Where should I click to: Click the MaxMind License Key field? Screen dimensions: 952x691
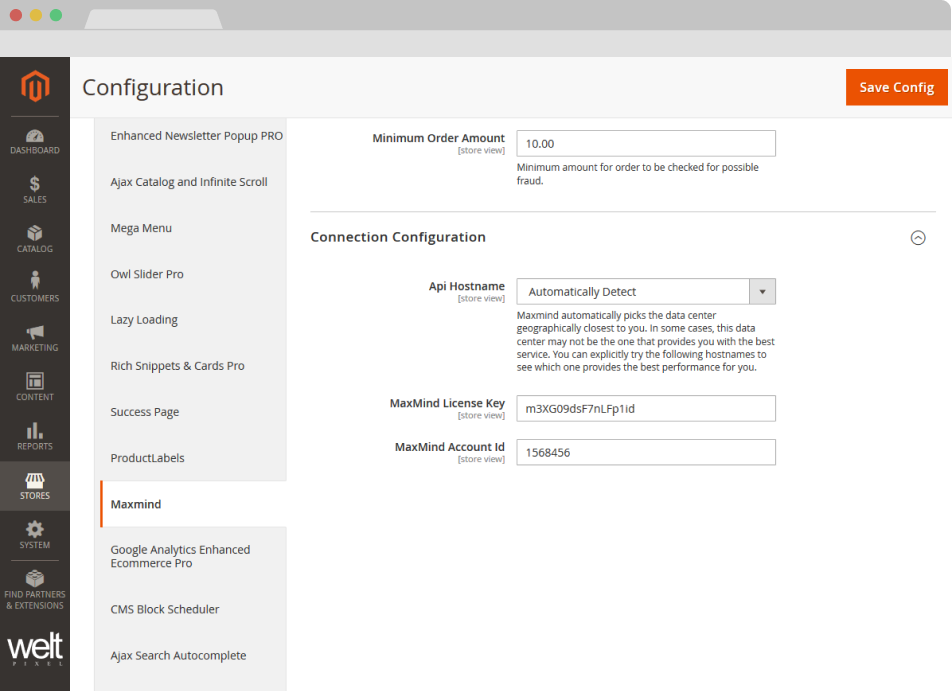[x=645, y=408]
